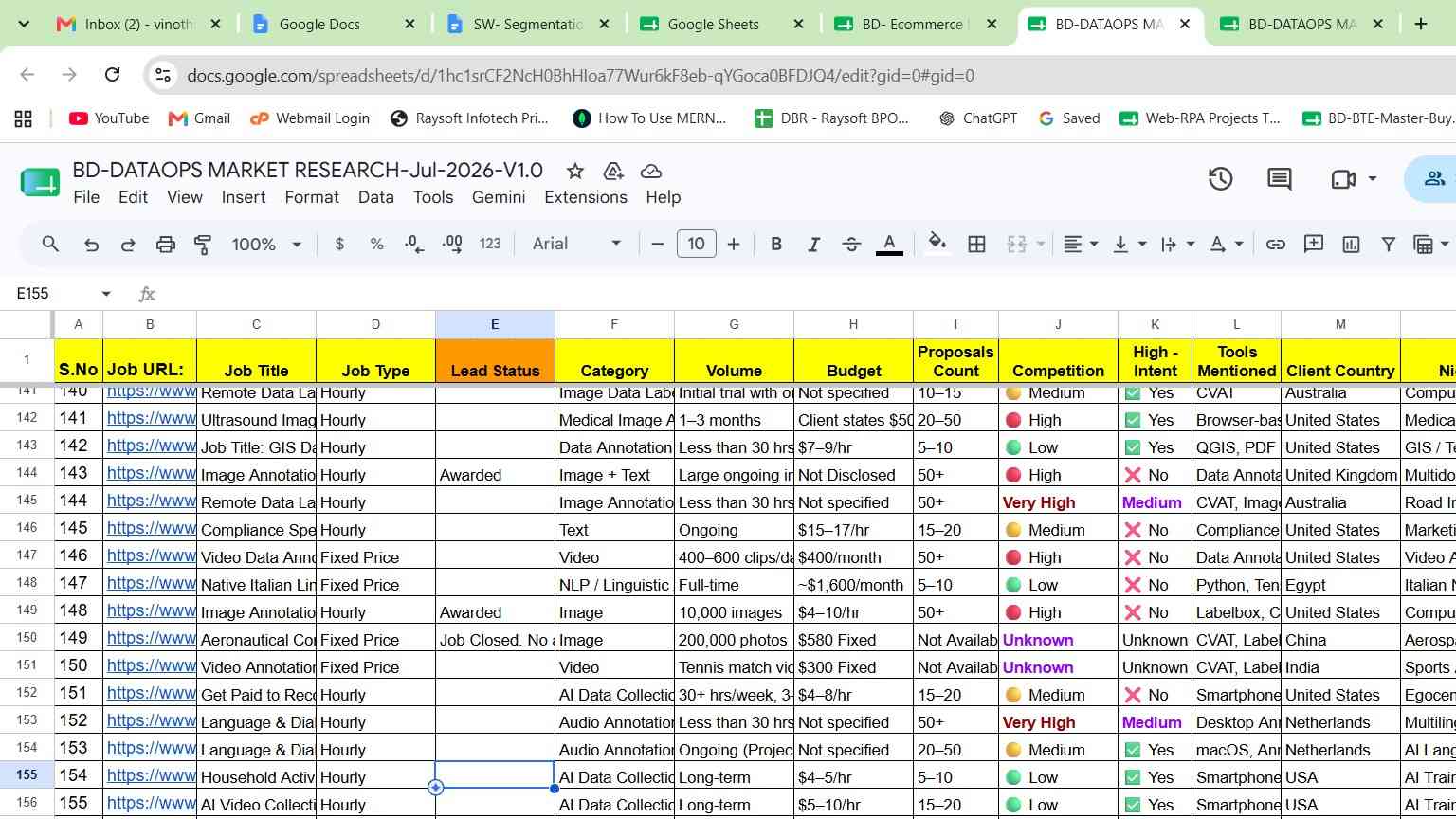Click the print icon

(166, 245)
